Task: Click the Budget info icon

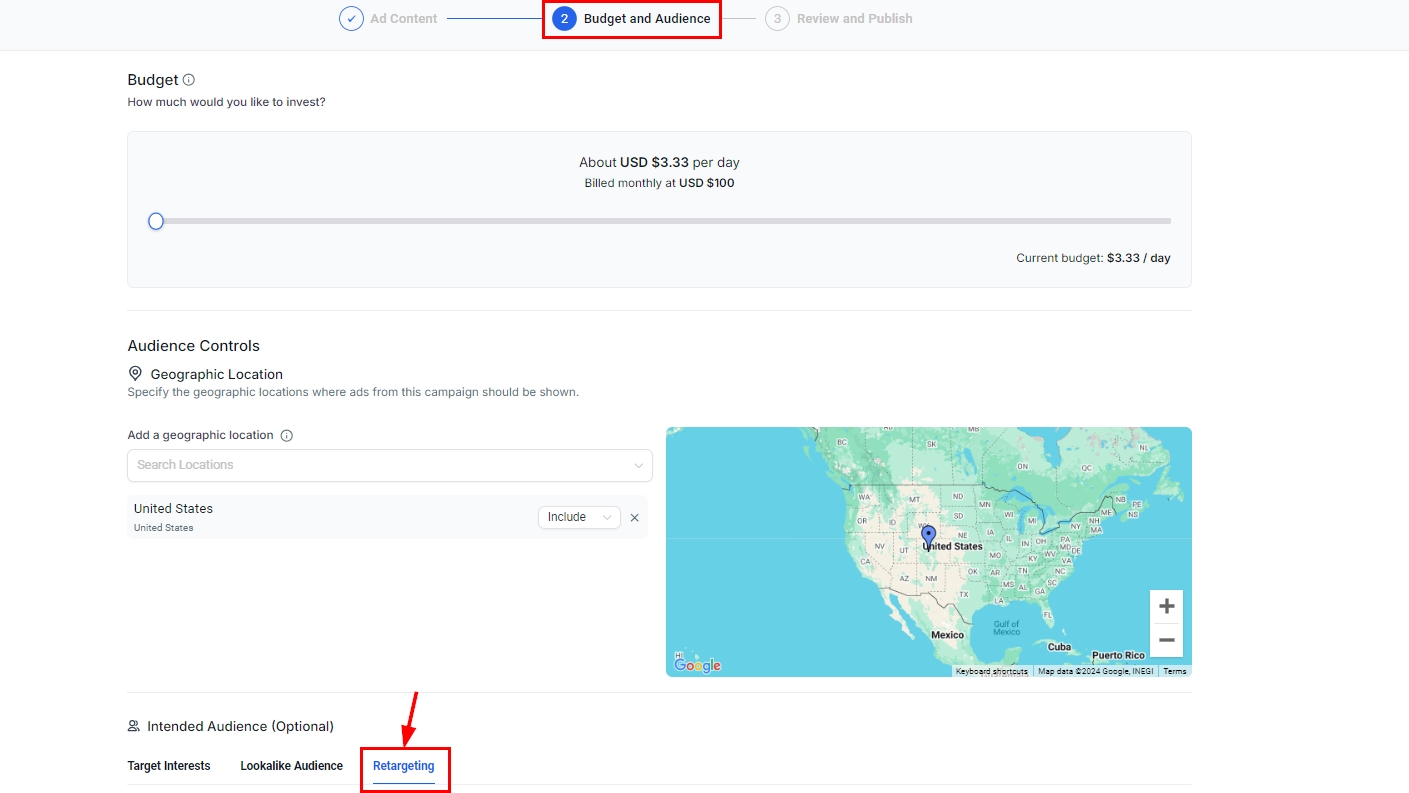Action: click(189, 80)
